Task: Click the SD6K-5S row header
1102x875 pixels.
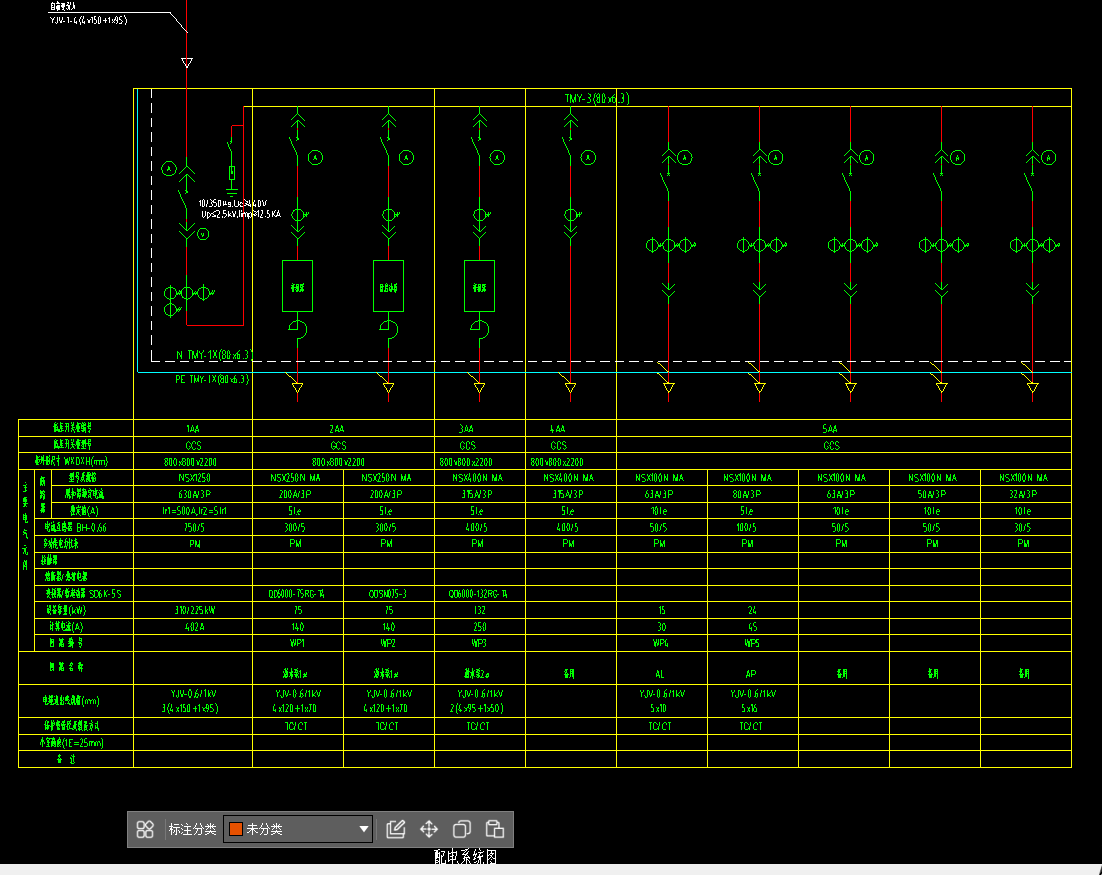Action: click(x=83, y=594)
